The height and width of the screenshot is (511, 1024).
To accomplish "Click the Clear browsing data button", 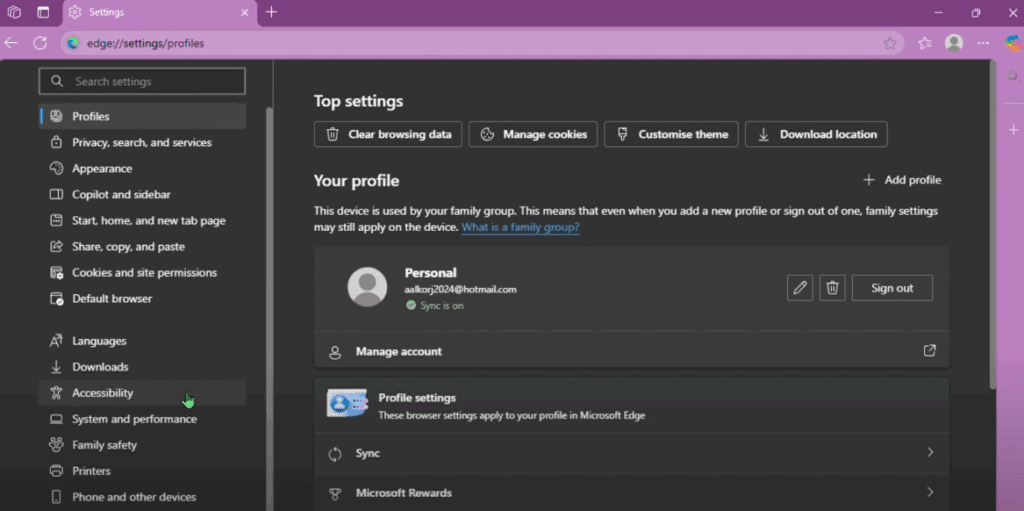I will [x=388, y=134].
